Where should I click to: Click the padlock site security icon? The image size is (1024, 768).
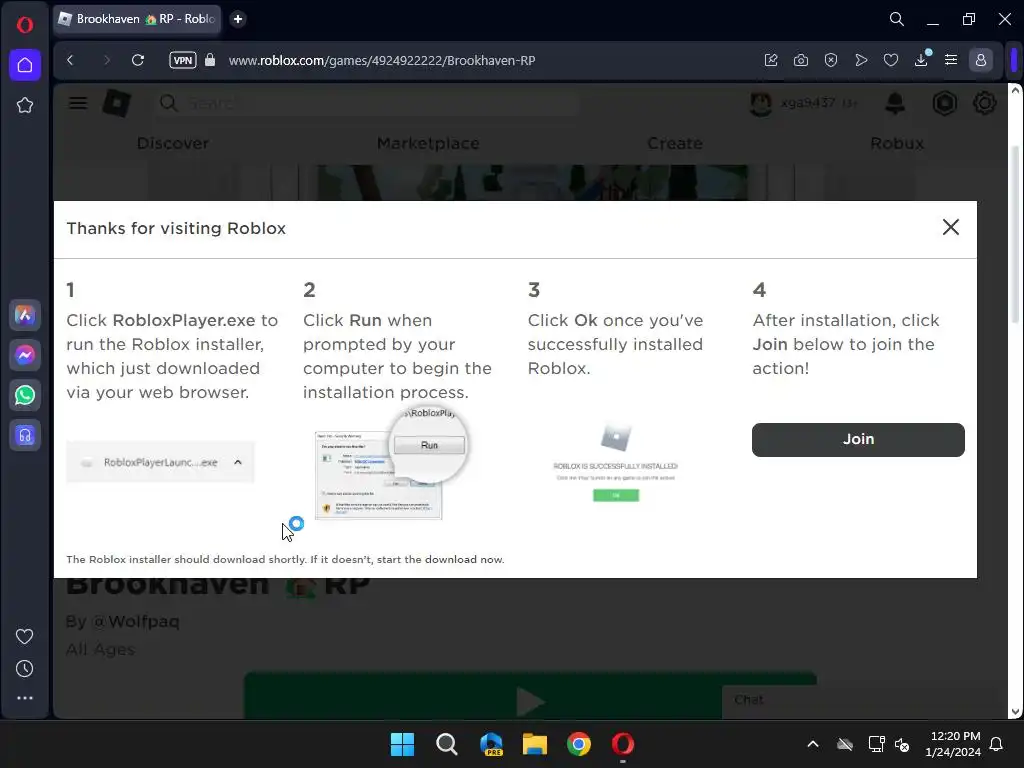[210, 60]
